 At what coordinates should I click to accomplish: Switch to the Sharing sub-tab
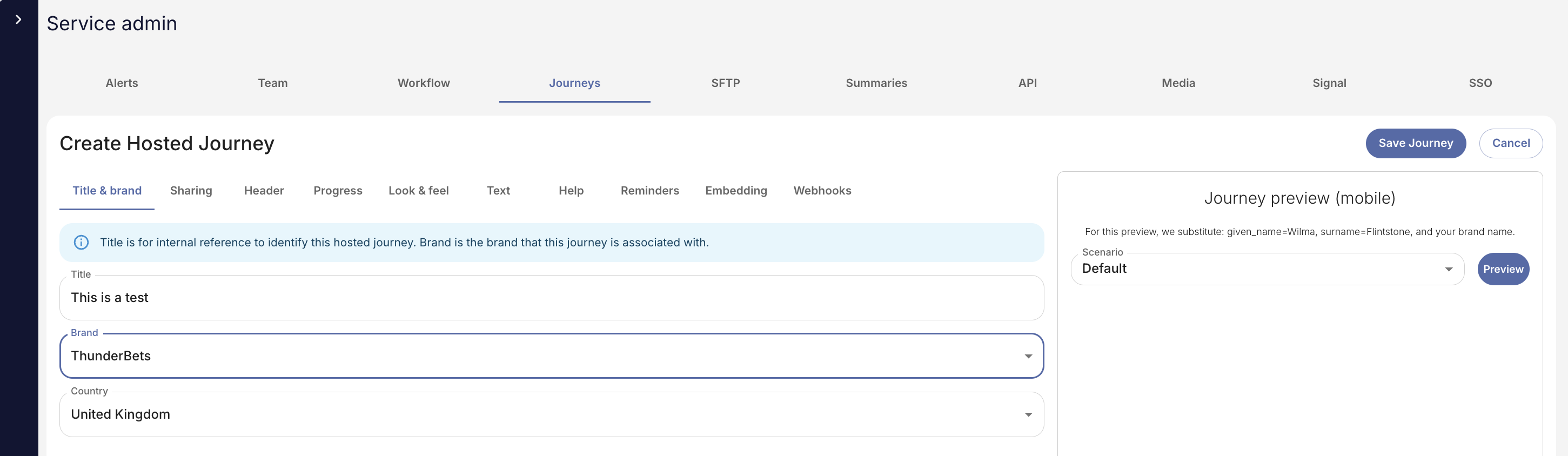tap(191, 191)
